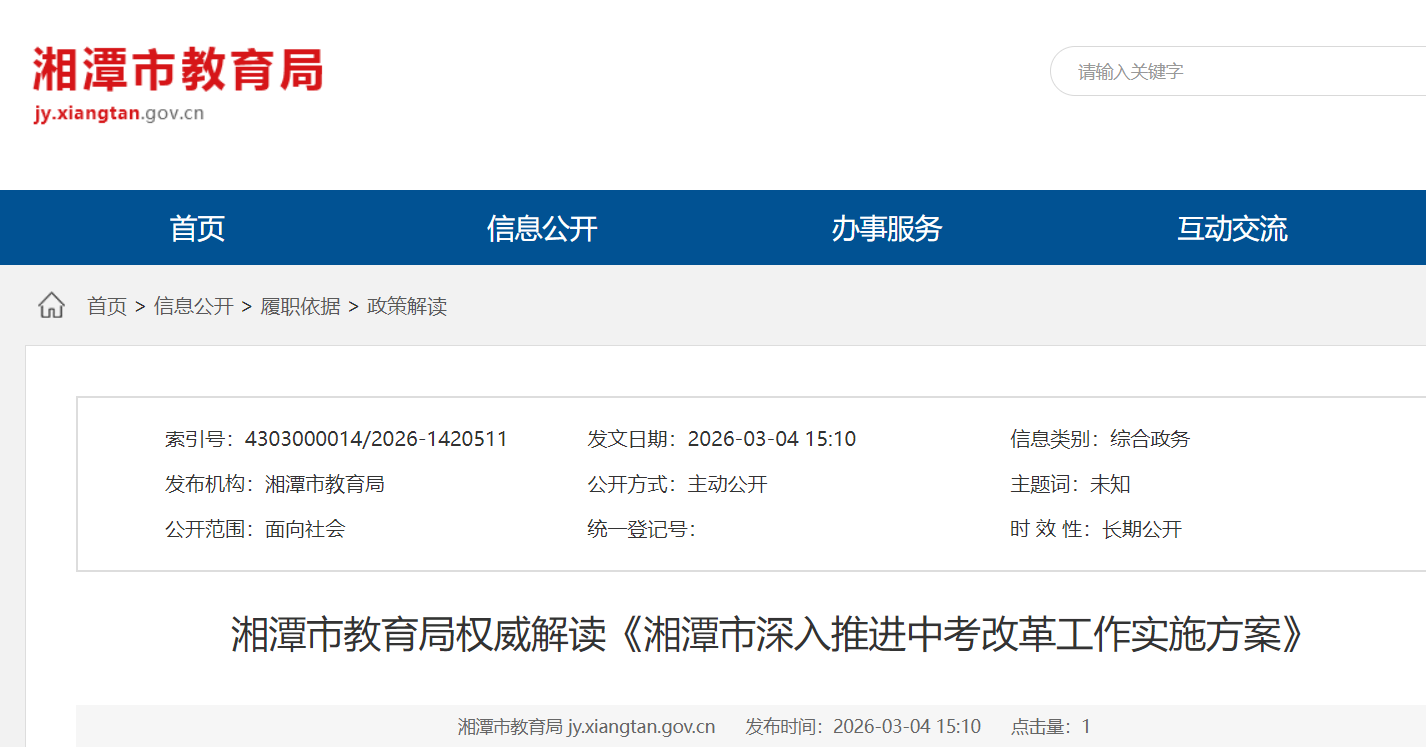Click the 信息类别 value 综合政务
1426x747 pixels.
(1150, 439)
